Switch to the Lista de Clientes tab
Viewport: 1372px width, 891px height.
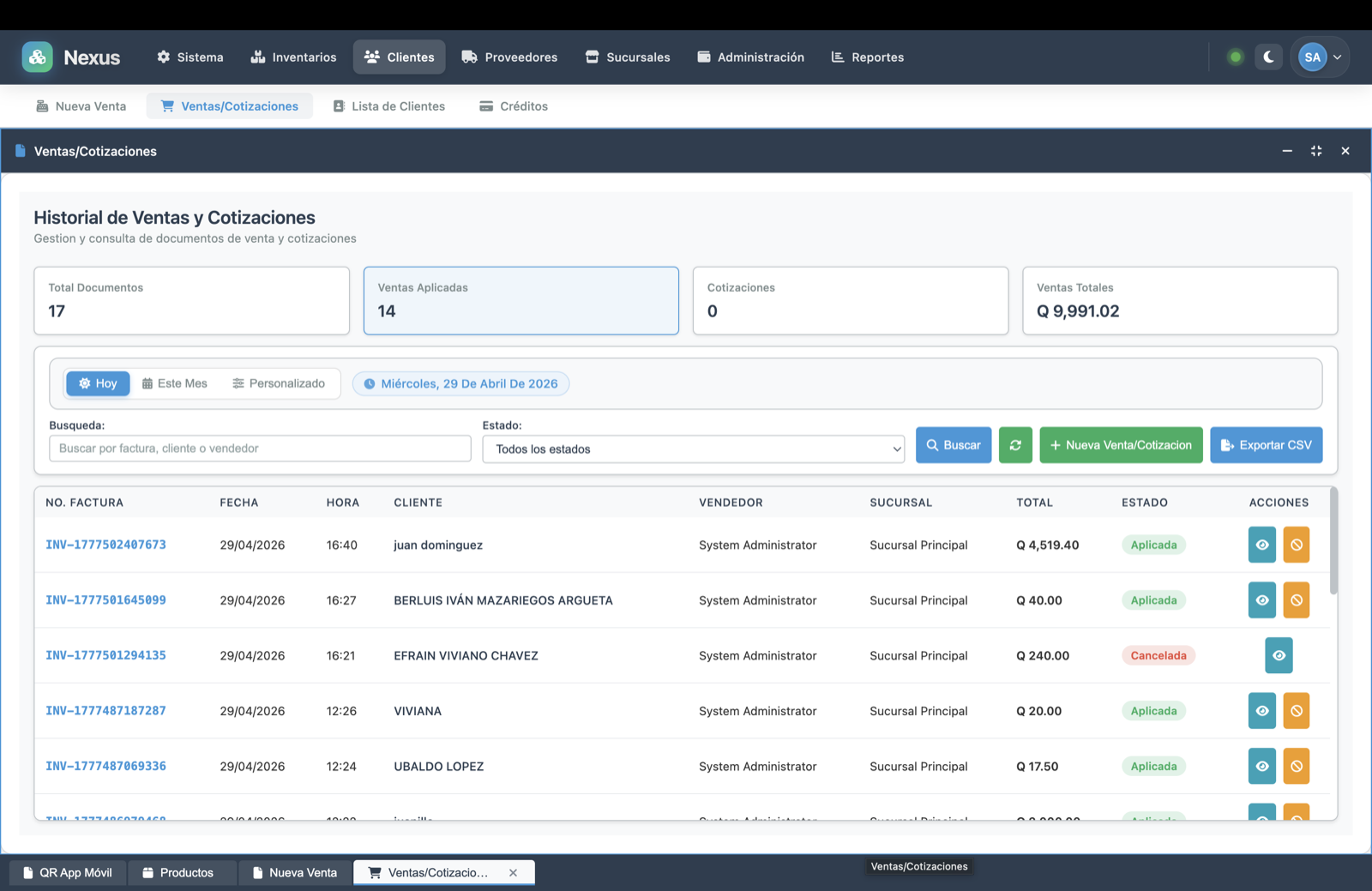coord(389,106)
